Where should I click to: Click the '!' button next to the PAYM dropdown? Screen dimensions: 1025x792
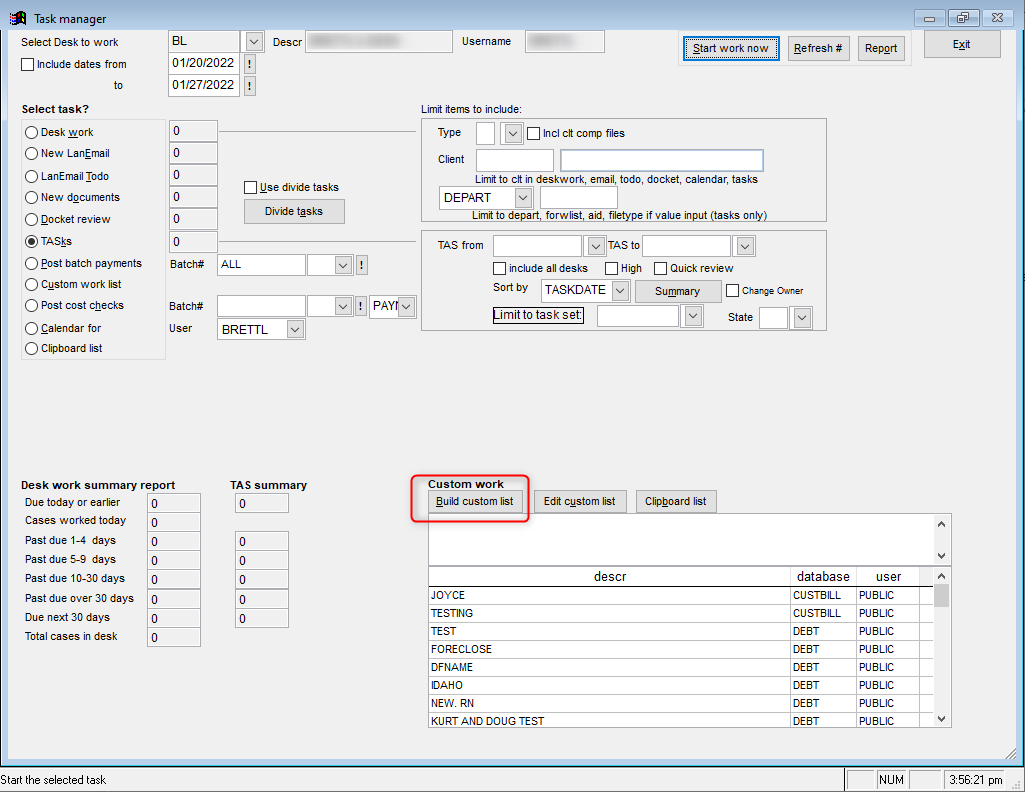pos(360,306)
